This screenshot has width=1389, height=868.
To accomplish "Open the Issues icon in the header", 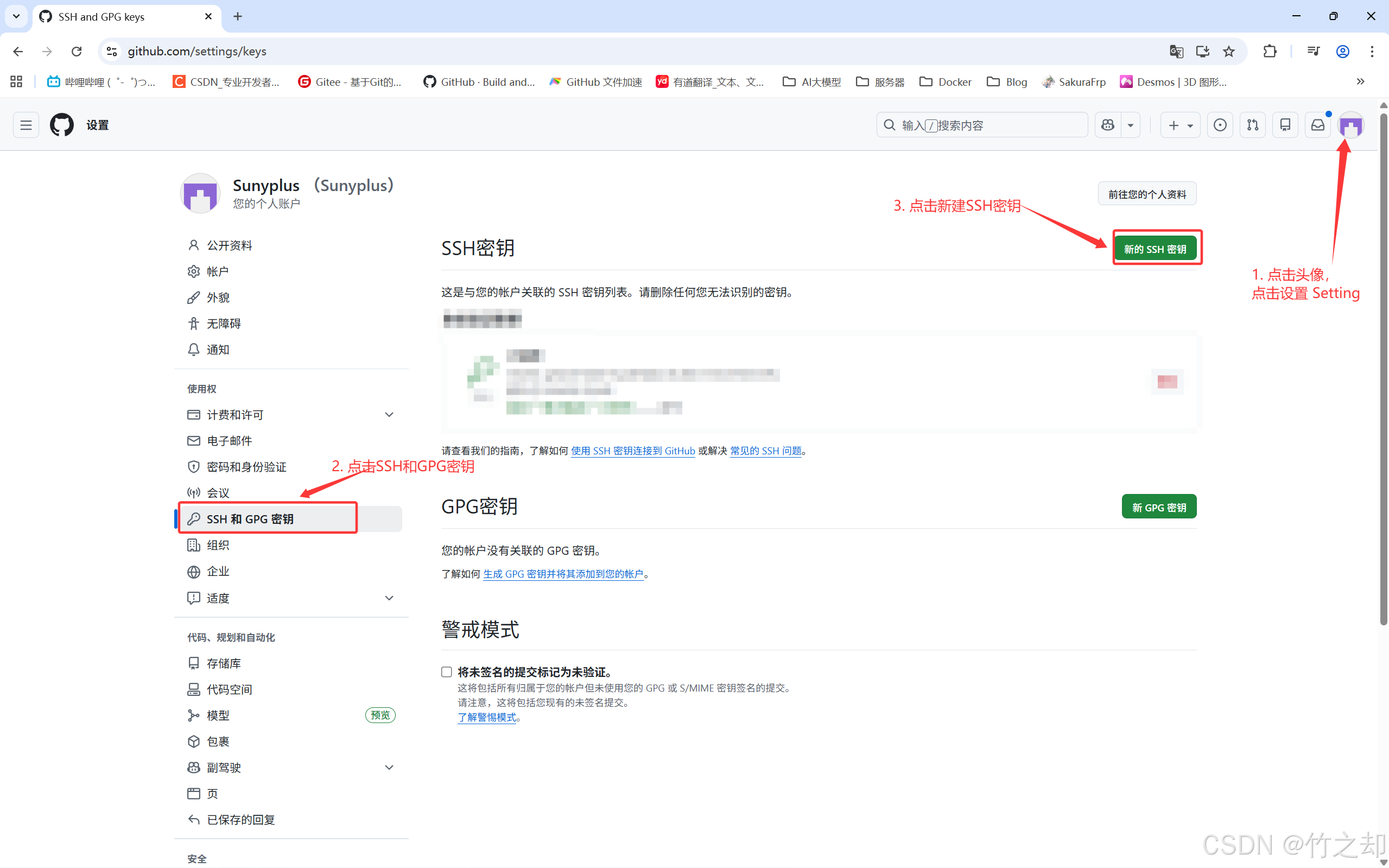I will pyautogui.click(x=1220, y=124).
